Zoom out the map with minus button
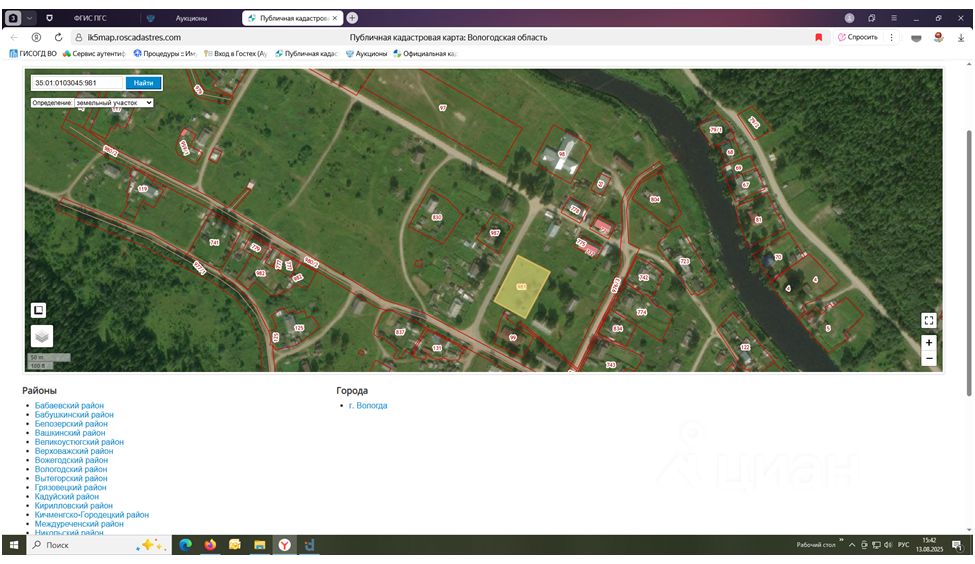Image resolution: width=975 pixels, height=564 pixels. pos(928,358)
